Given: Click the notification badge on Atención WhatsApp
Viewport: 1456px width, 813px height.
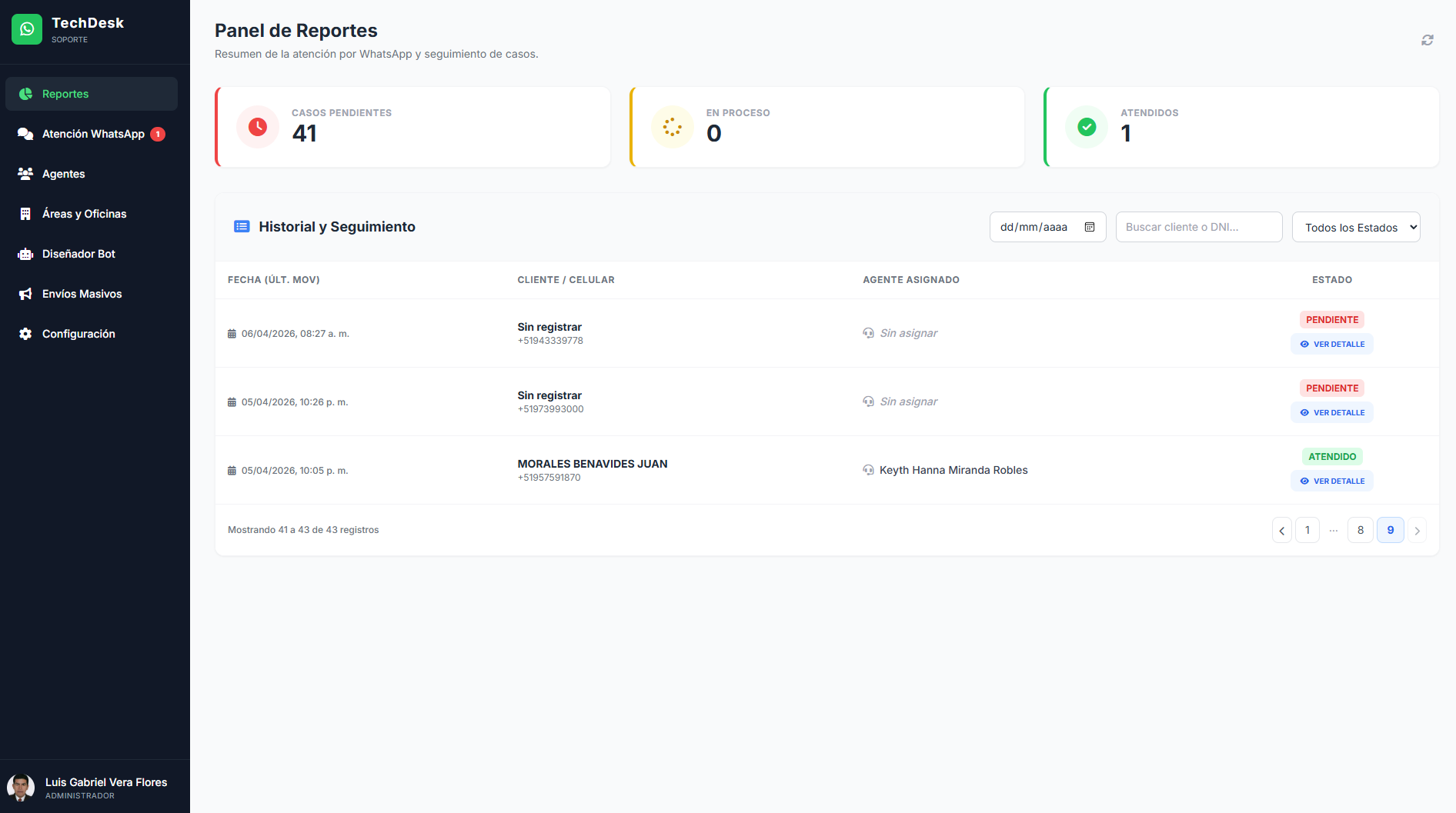Looking at the screenshot, I should point(158,134).
